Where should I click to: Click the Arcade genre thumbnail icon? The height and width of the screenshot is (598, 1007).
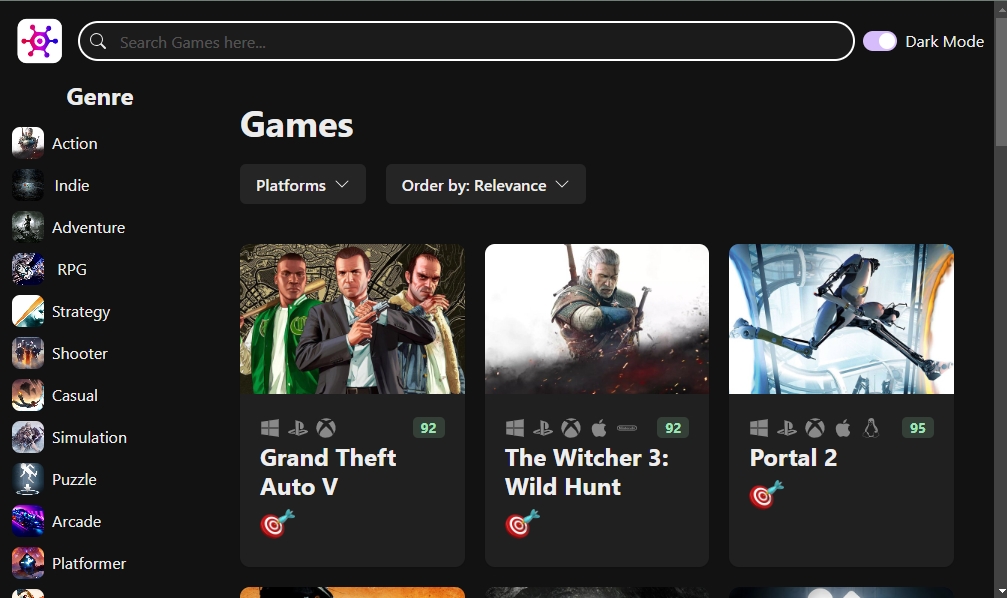(28, 522)
